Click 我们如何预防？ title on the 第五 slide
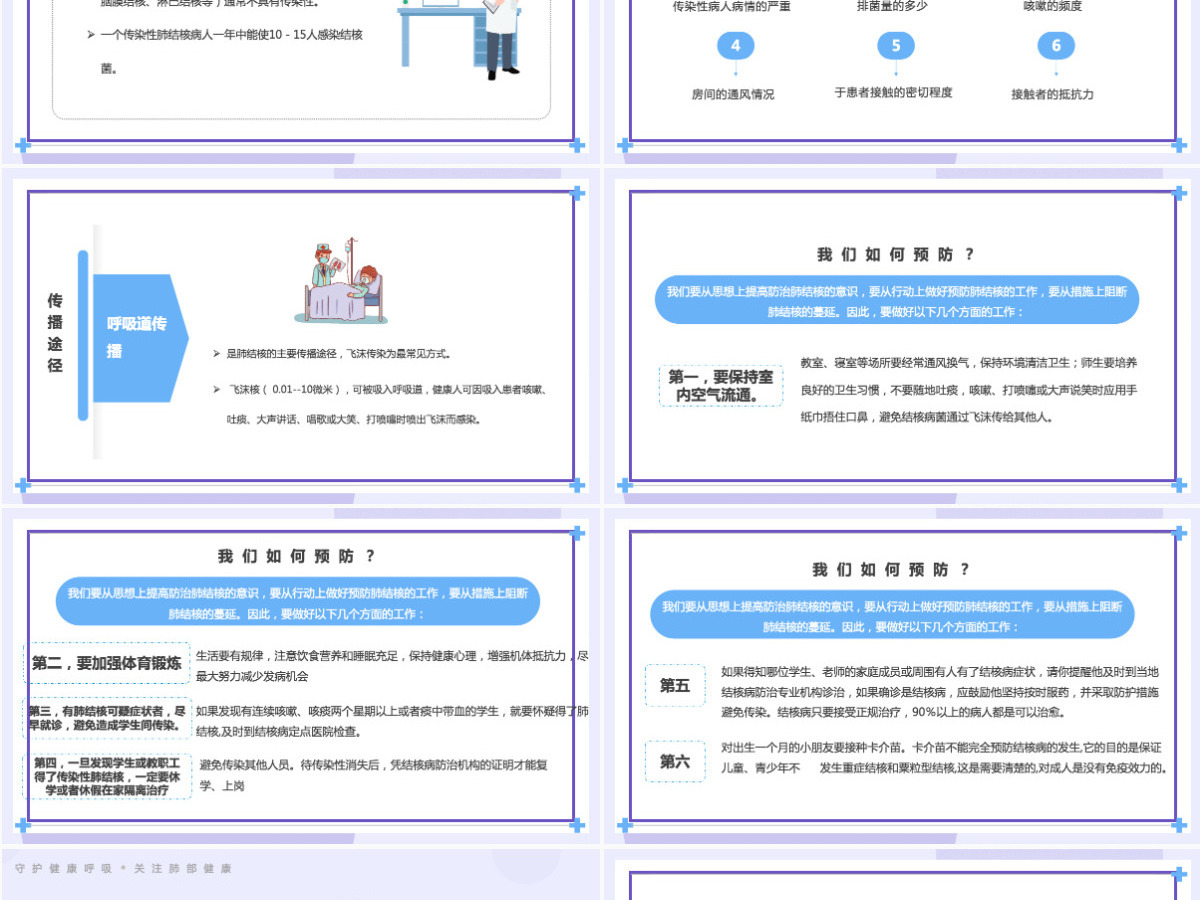The image size is (1200, 900). [891, 570]
